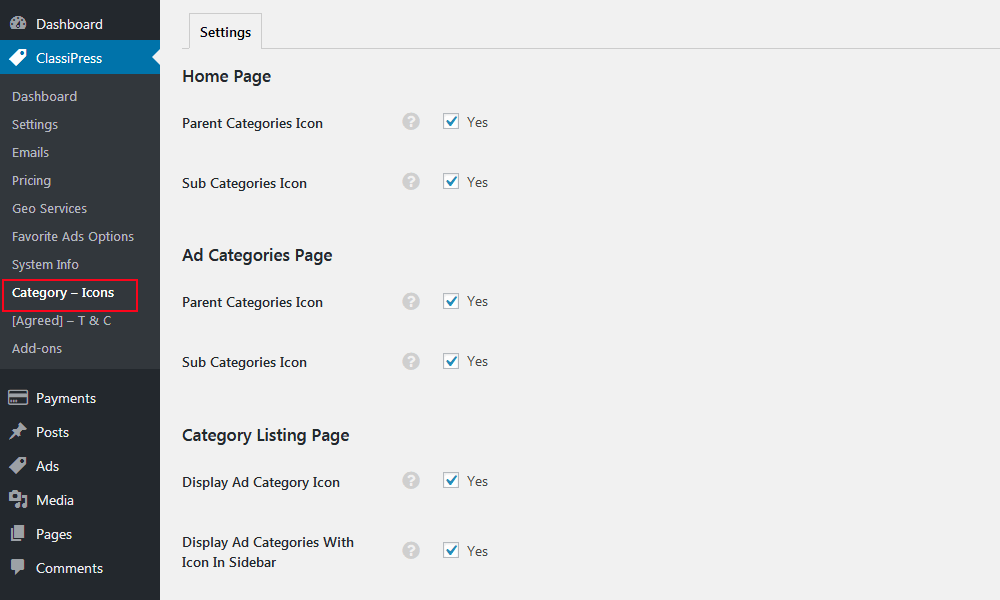Viewport: 1000px width, 600px height.
Task: Open Geo Services from the sidebar menu
Action: [49, 208]
